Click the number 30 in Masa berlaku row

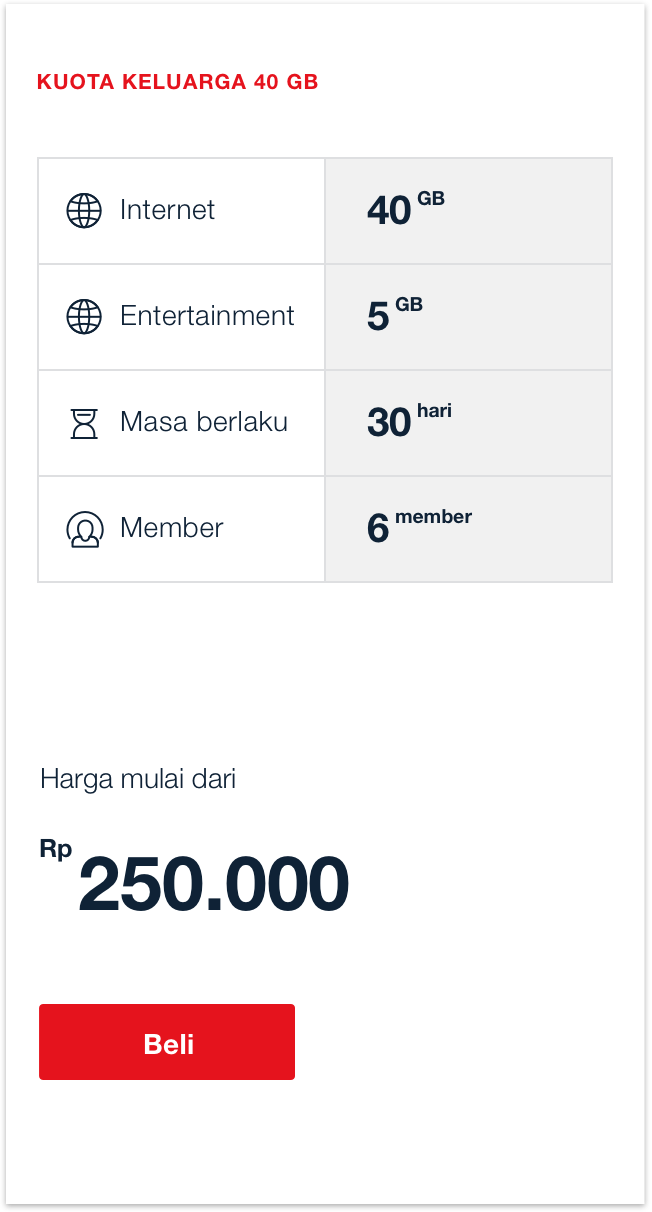tap(389, 423)
